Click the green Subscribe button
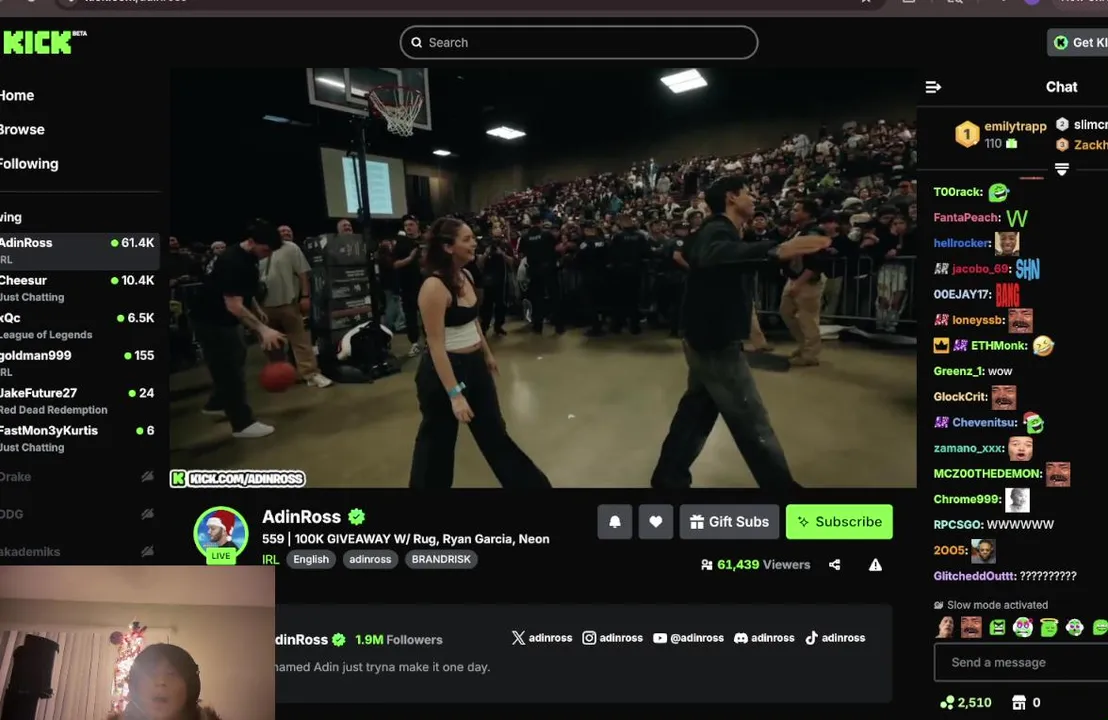 [839, 521]
